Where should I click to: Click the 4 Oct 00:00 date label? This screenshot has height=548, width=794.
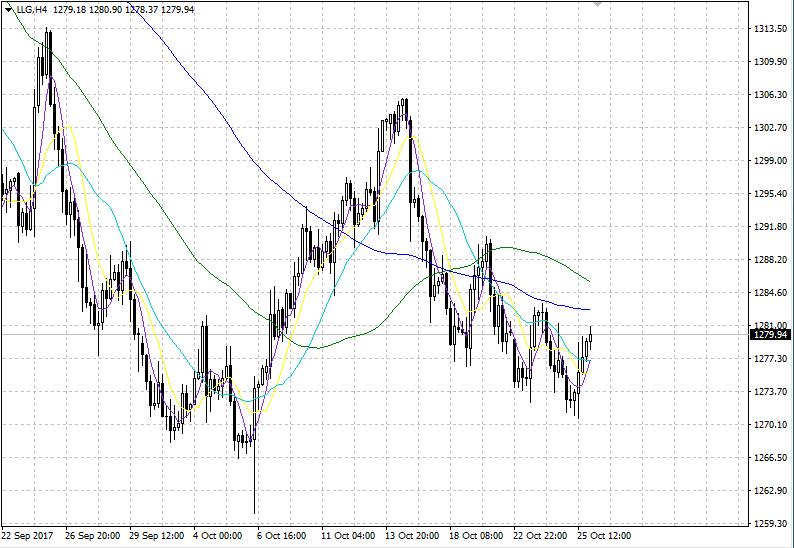click(219, 535)
